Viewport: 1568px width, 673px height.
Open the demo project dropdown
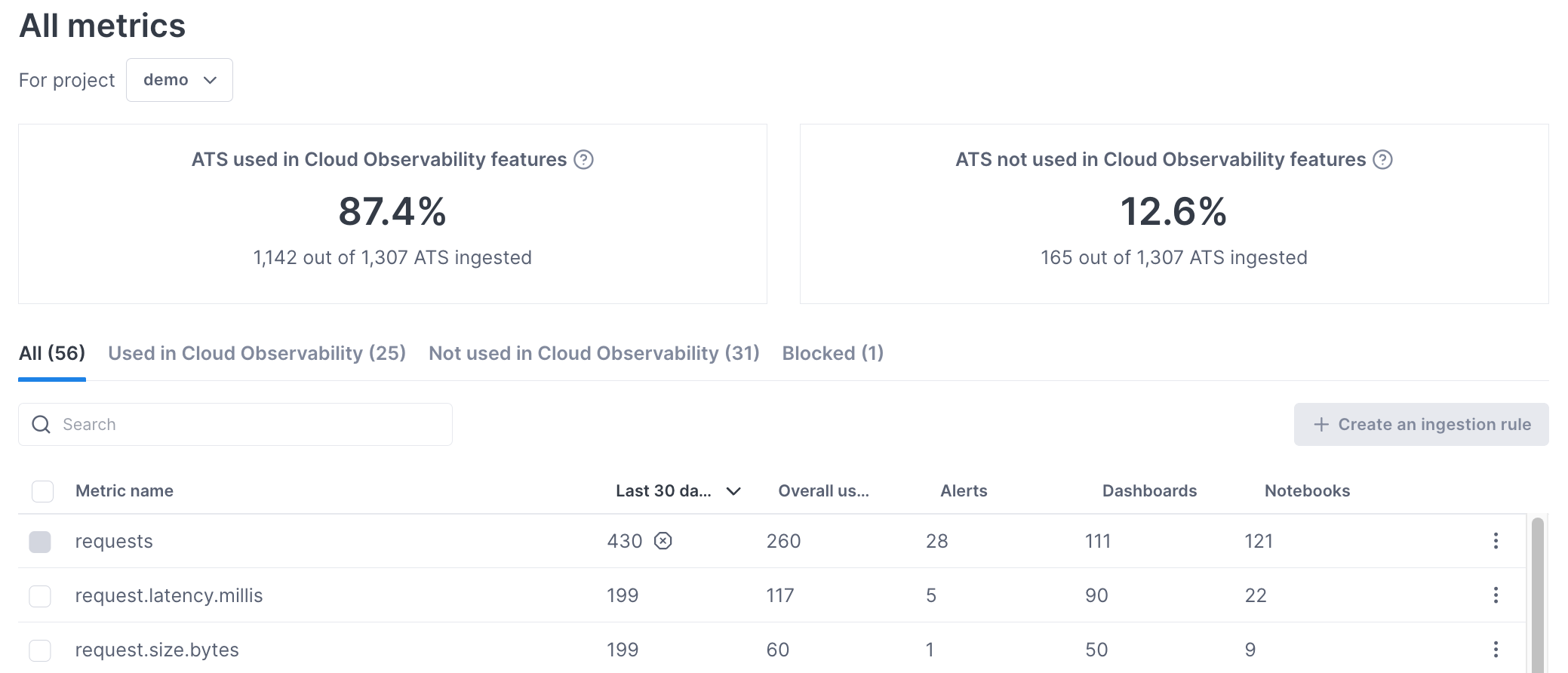coord(179,79)
